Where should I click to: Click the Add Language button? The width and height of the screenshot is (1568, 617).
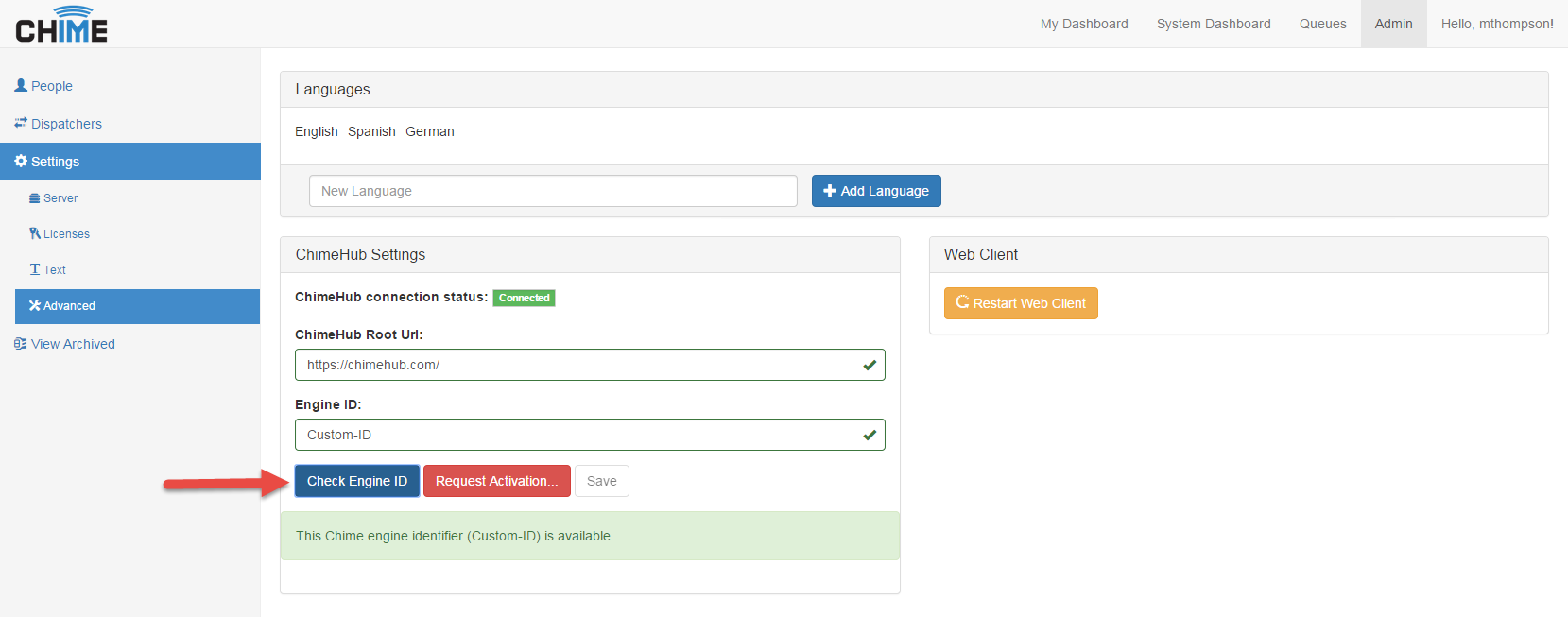click(x=876, y=191)
